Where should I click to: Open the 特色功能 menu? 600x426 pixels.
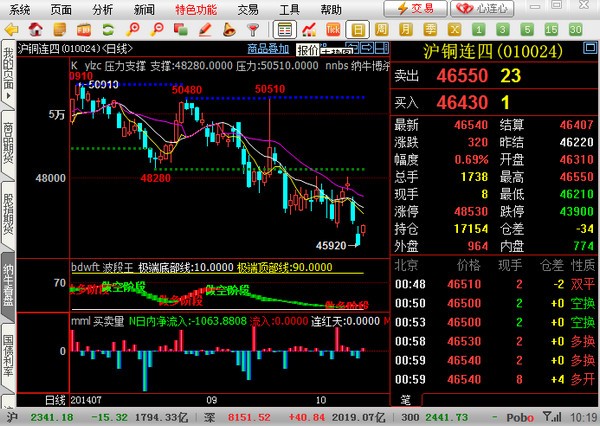[196, 10]
